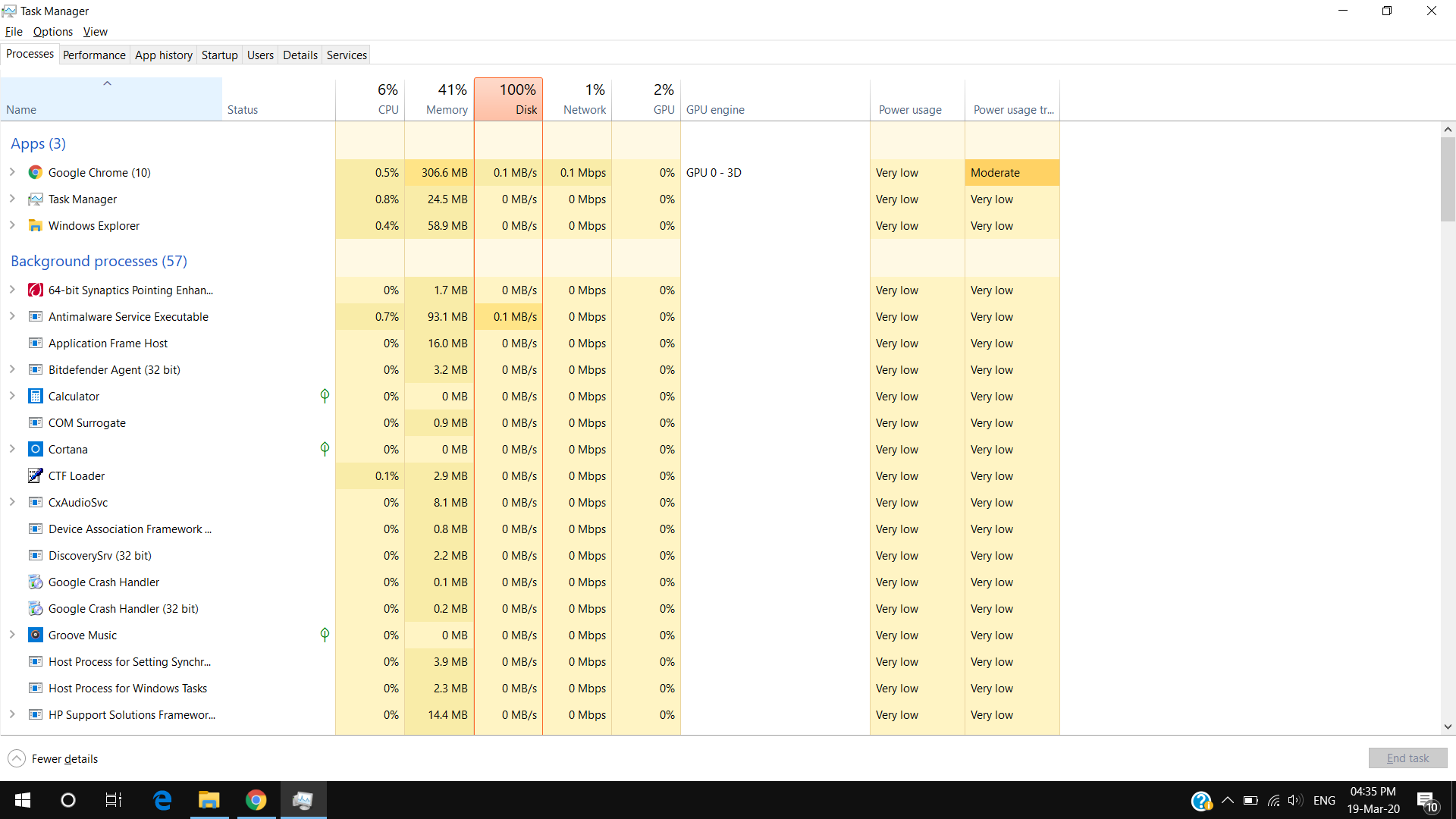This screenshot has width=1456, height=819.
Task: Expand the Antimalware Service Executable entry
Action: tap(12, 316)
